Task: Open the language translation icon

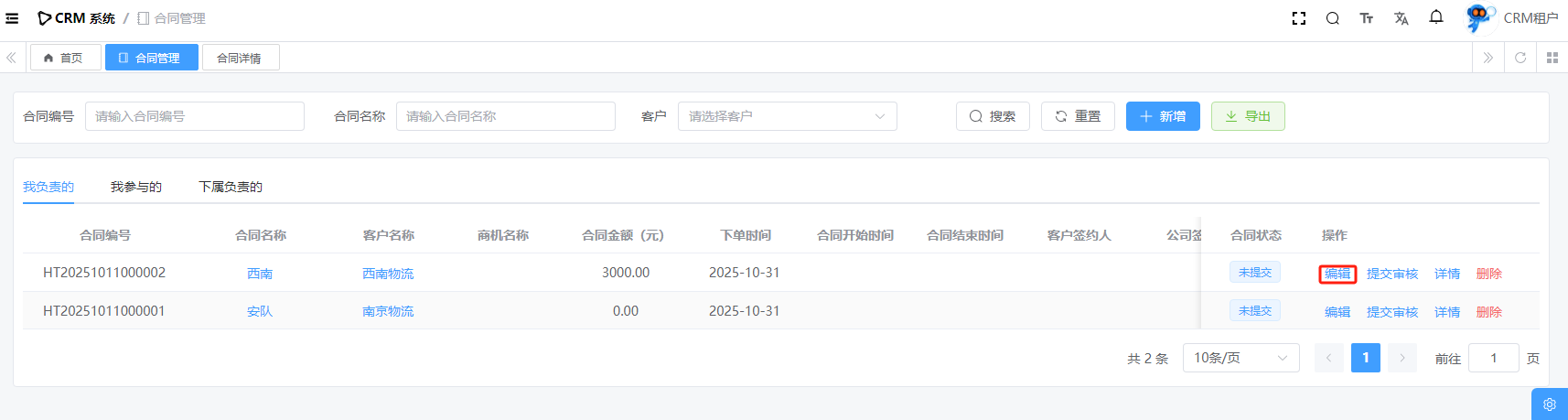Action: pyautogui.click(x=1401, y=18)
